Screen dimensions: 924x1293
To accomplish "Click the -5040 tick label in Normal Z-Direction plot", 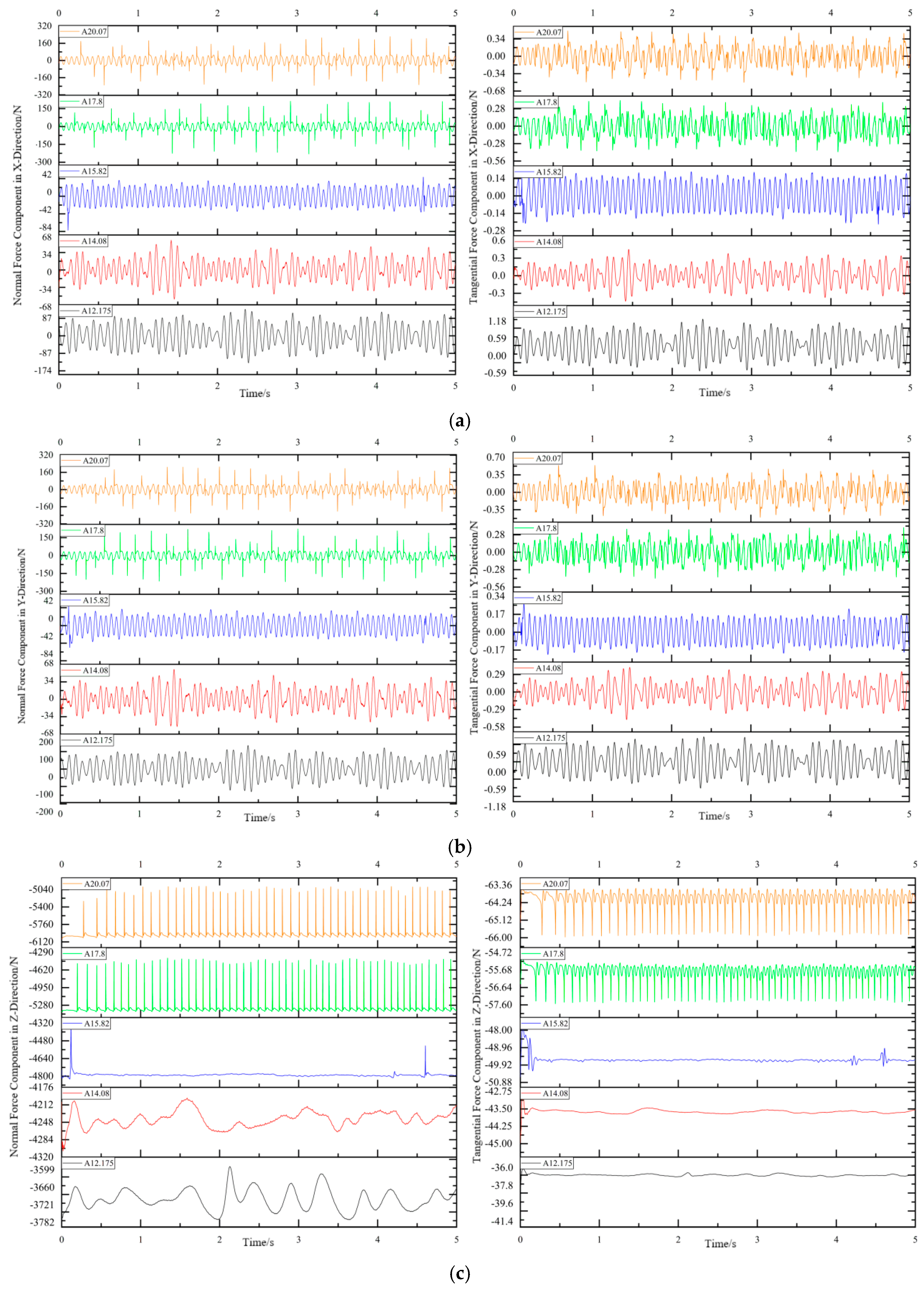I will pyautogui.click(x=41, y=890).
